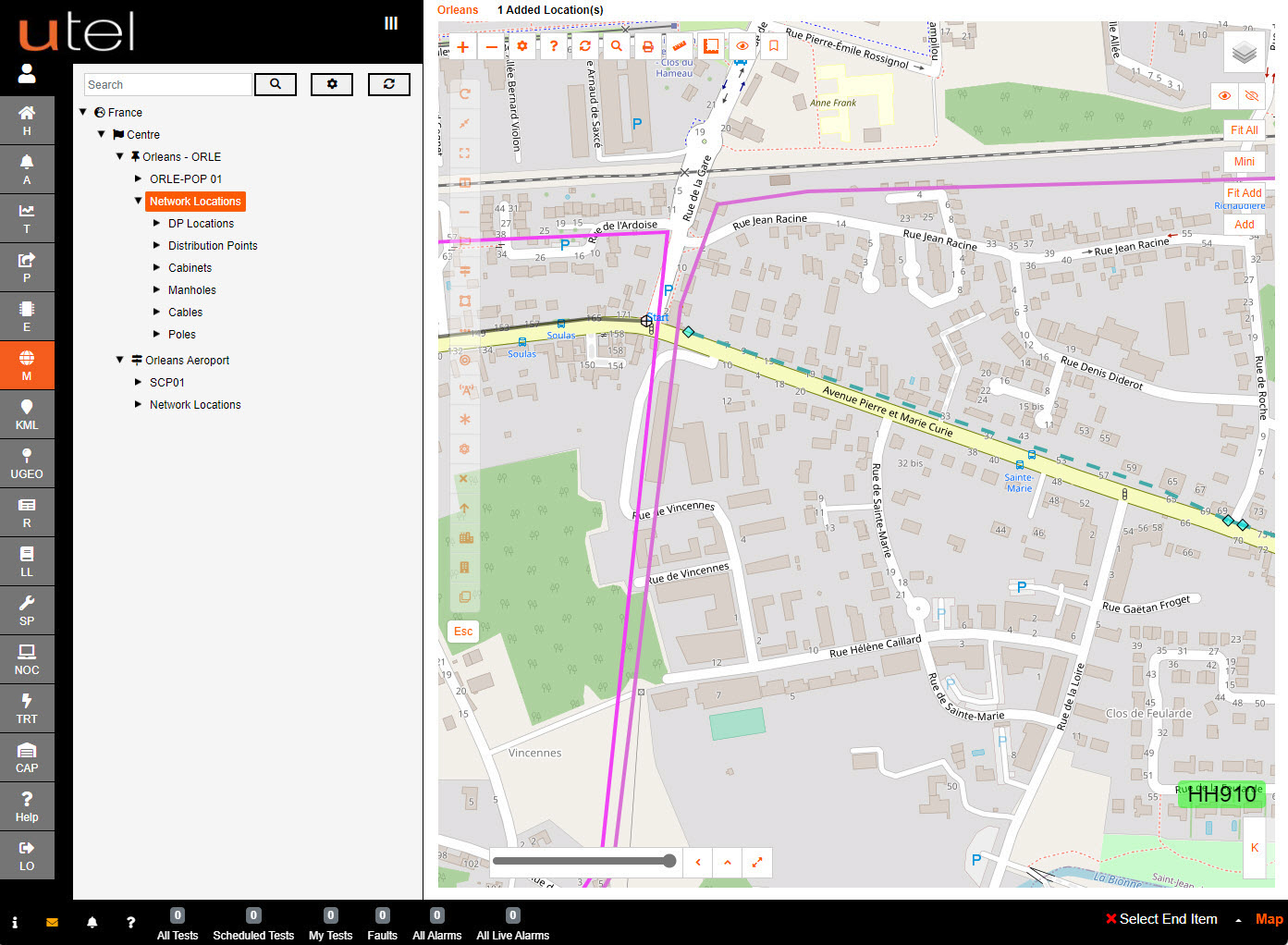The image size is (1288, 945).
Task: Click the SP wrench sidebar icon
Action: click(27, 610)
